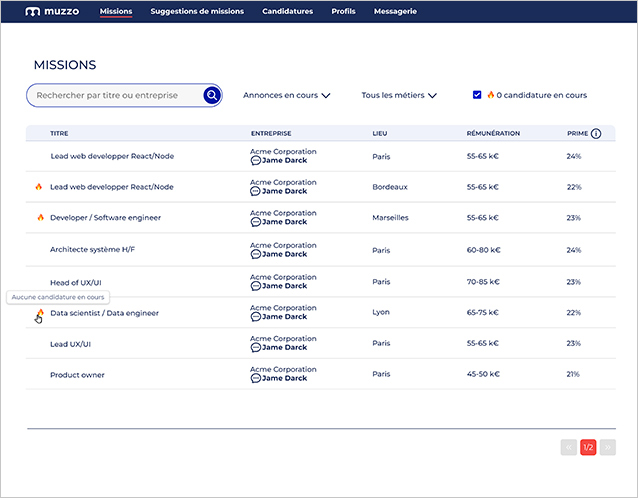Open chat icon in Marseilles row
The width and height of the screenshot is (638, 498).
pyautogui.click(x=256, y=222)
